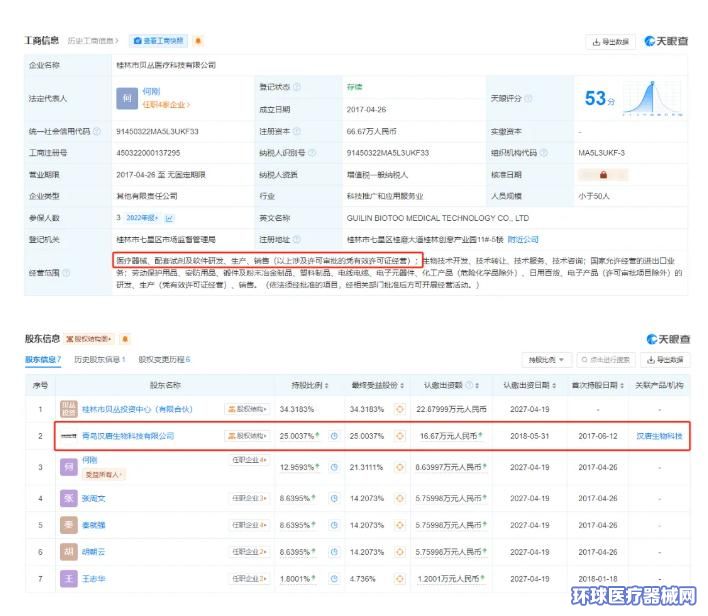Click the 53分 score distribution chart
Screen dimensions: 708x616
(652, 98)
